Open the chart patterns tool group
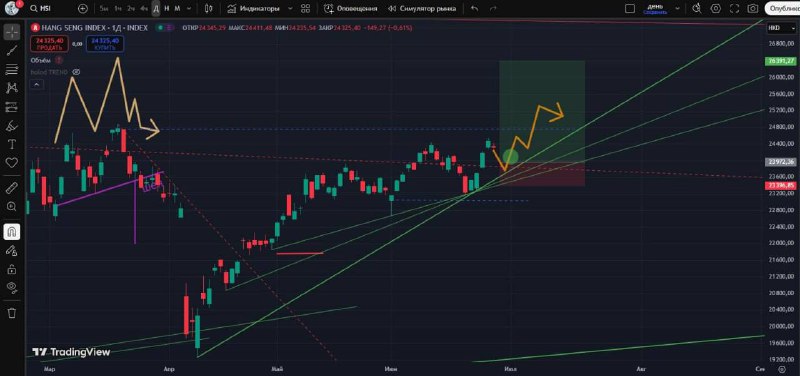The image size is (800, 376). 11,88
